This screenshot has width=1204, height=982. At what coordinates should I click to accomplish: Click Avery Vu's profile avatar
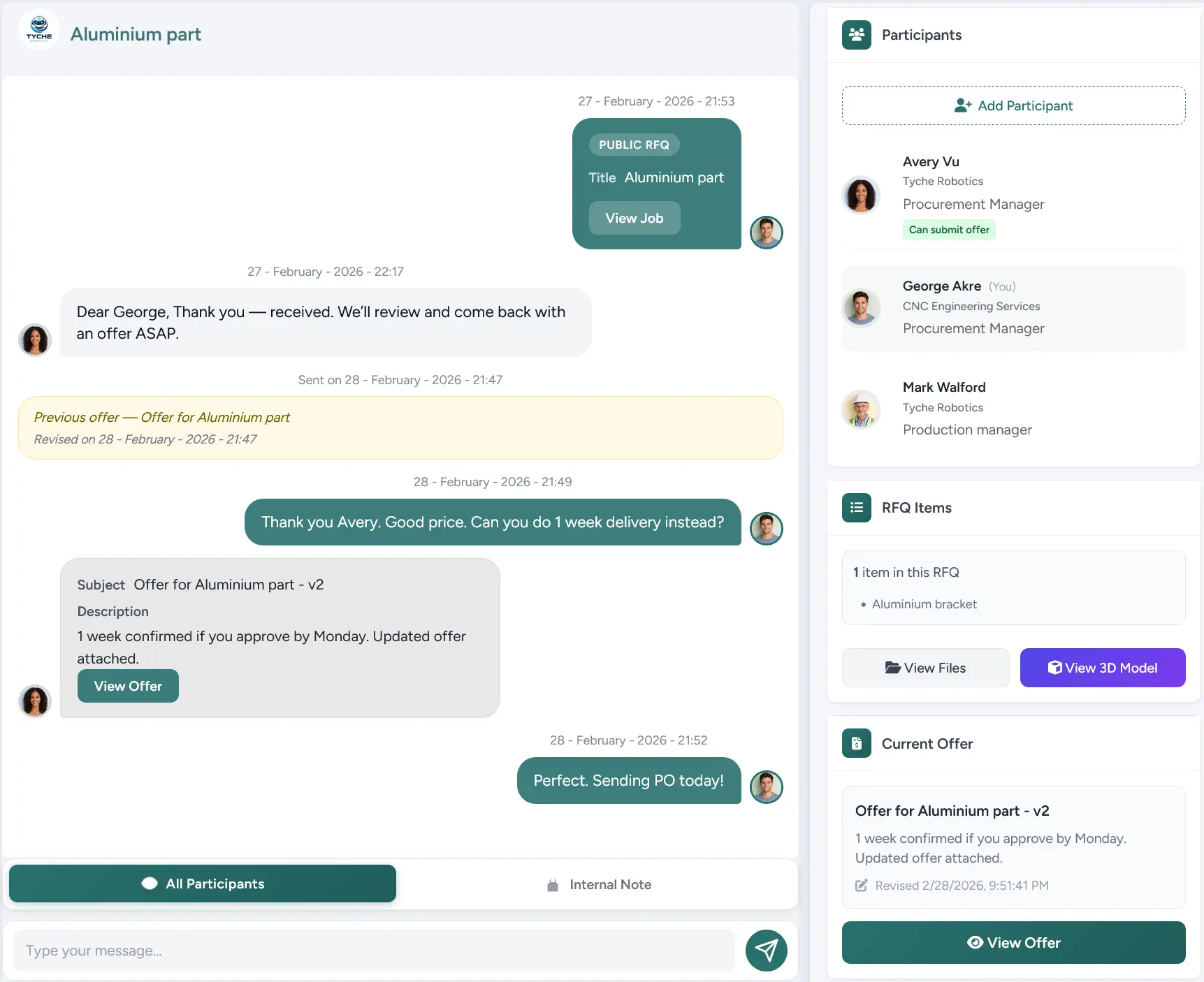click(862, 196)
